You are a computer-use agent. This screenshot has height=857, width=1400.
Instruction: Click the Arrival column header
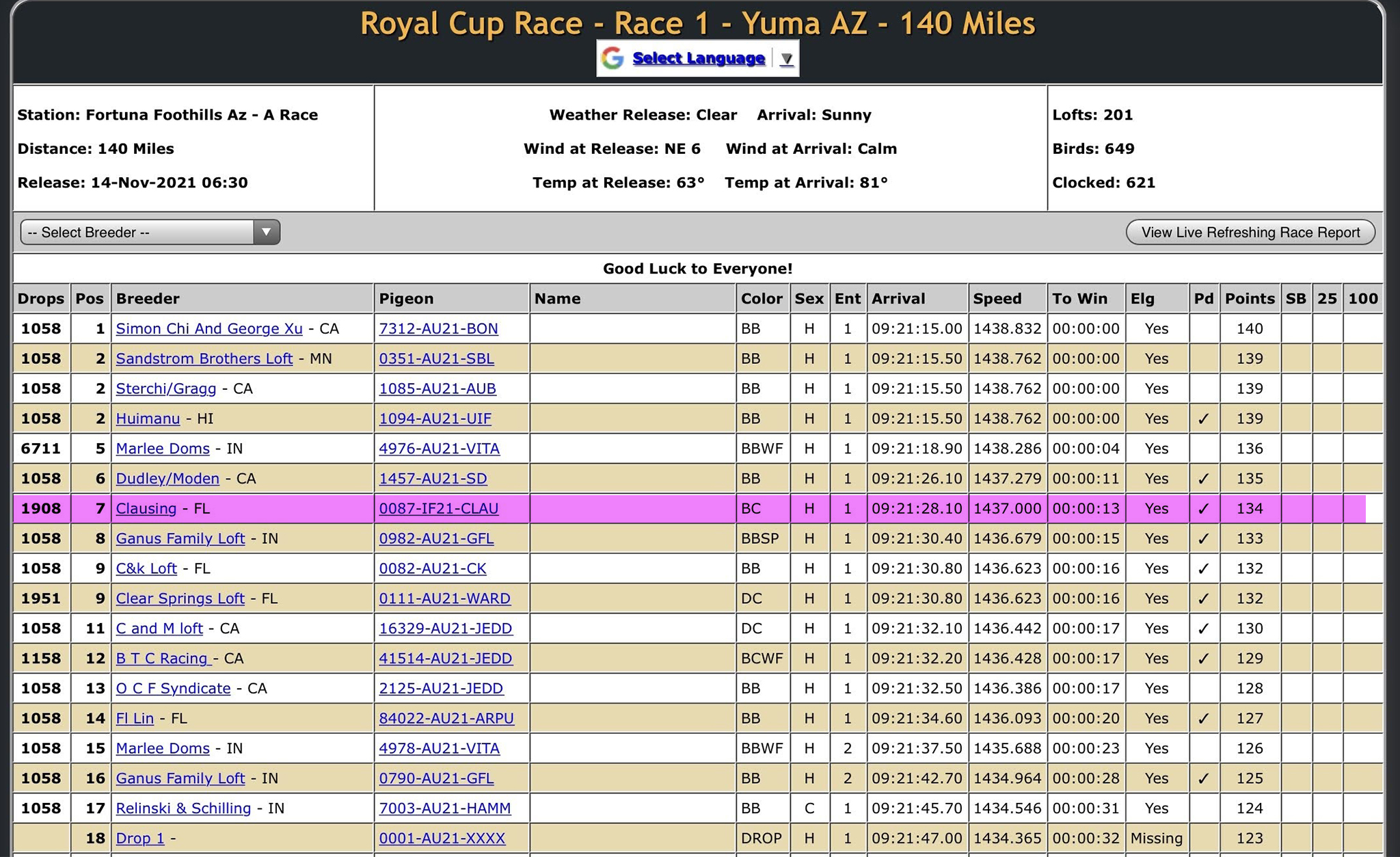coord(898,299)
